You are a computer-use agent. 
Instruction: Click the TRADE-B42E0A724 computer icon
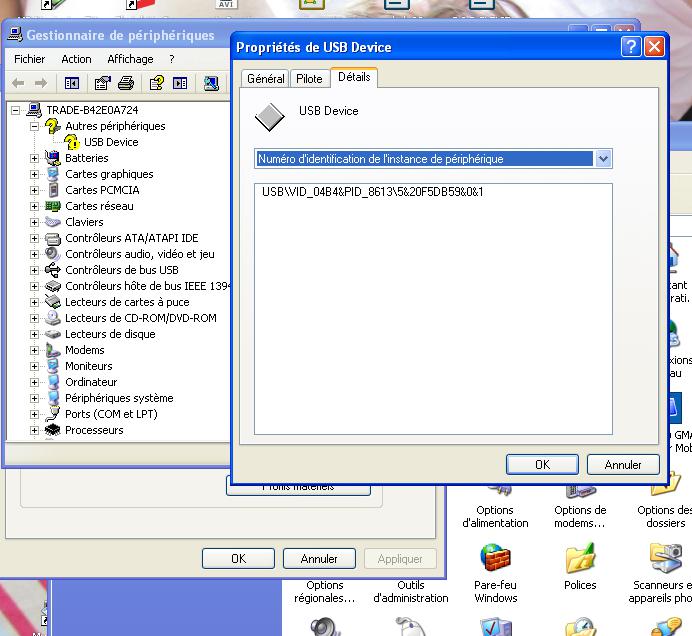pyautogui.click(x=34, y=110)
